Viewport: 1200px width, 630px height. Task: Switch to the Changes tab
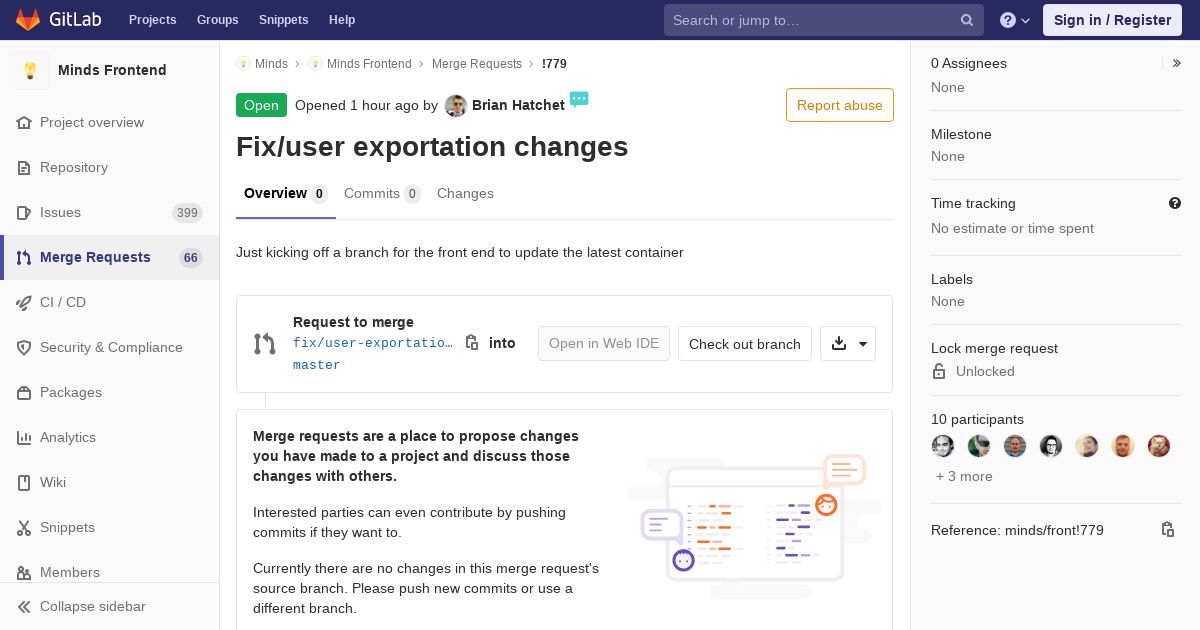click(x=465, y=193)
